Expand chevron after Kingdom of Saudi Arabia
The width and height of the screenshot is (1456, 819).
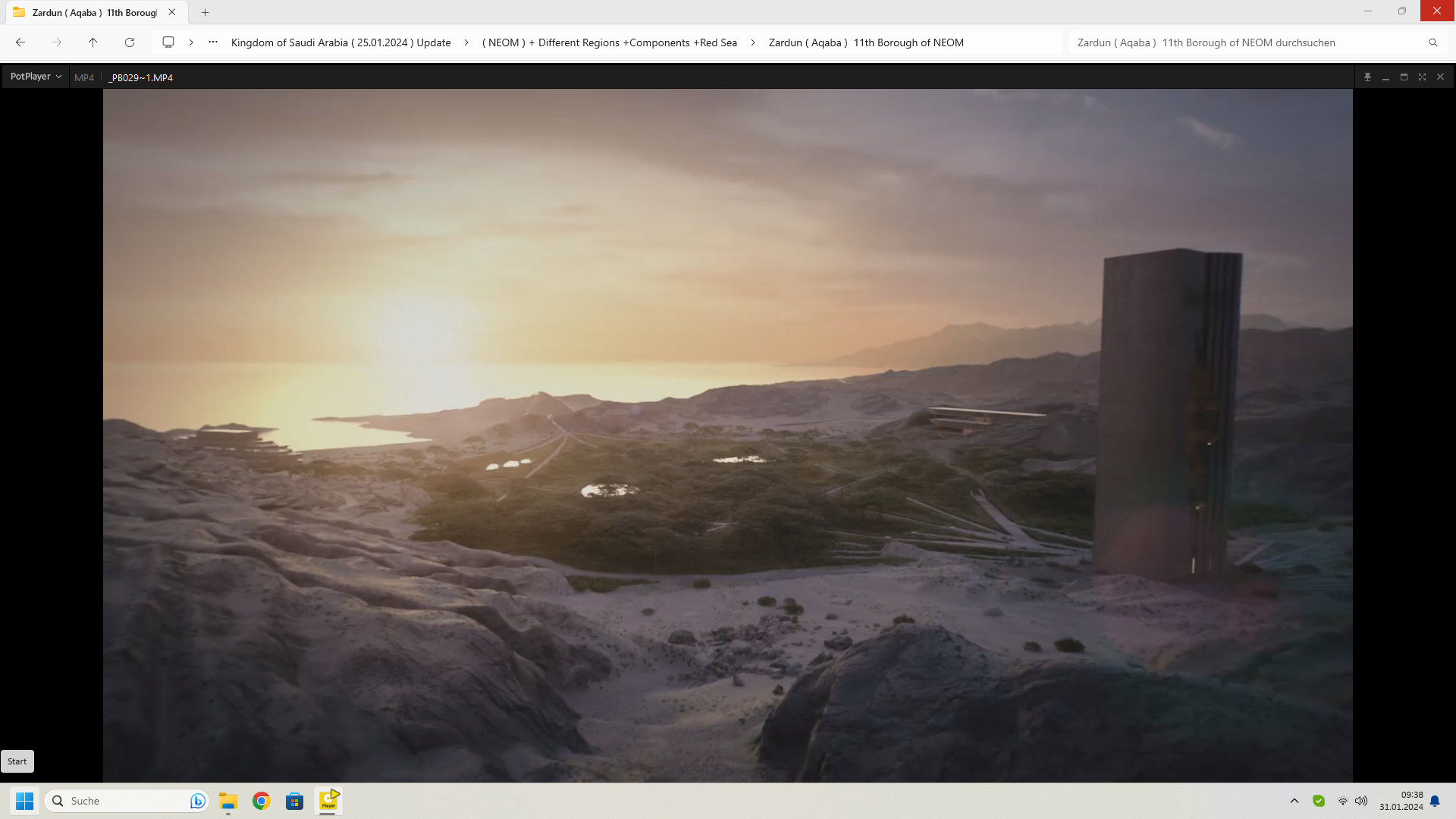point(466,42)
